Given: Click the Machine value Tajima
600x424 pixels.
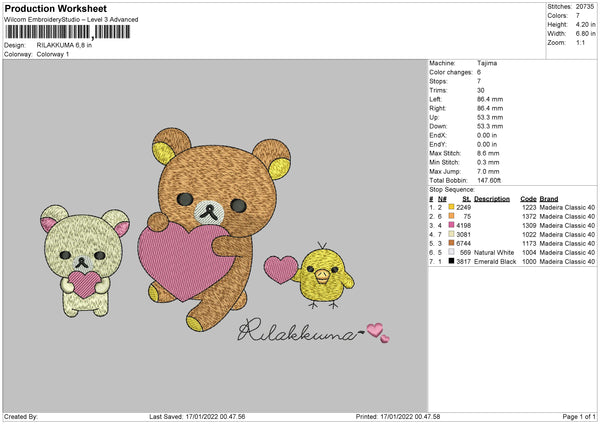Looking at the screenshot, I should tap(487, 63).
